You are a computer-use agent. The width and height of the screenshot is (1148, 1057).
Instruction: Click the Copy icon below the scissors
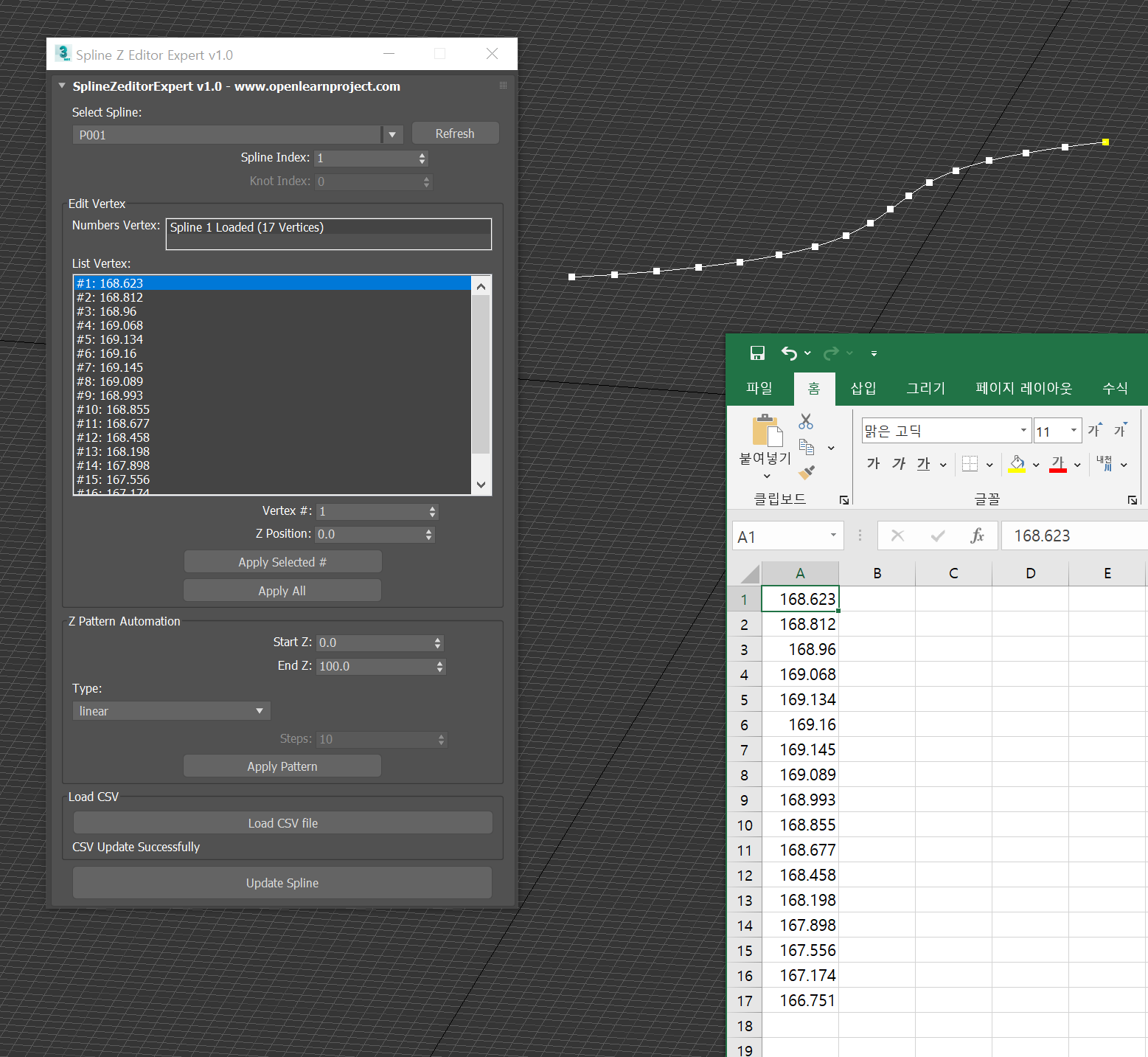click(x=806, y=447)
